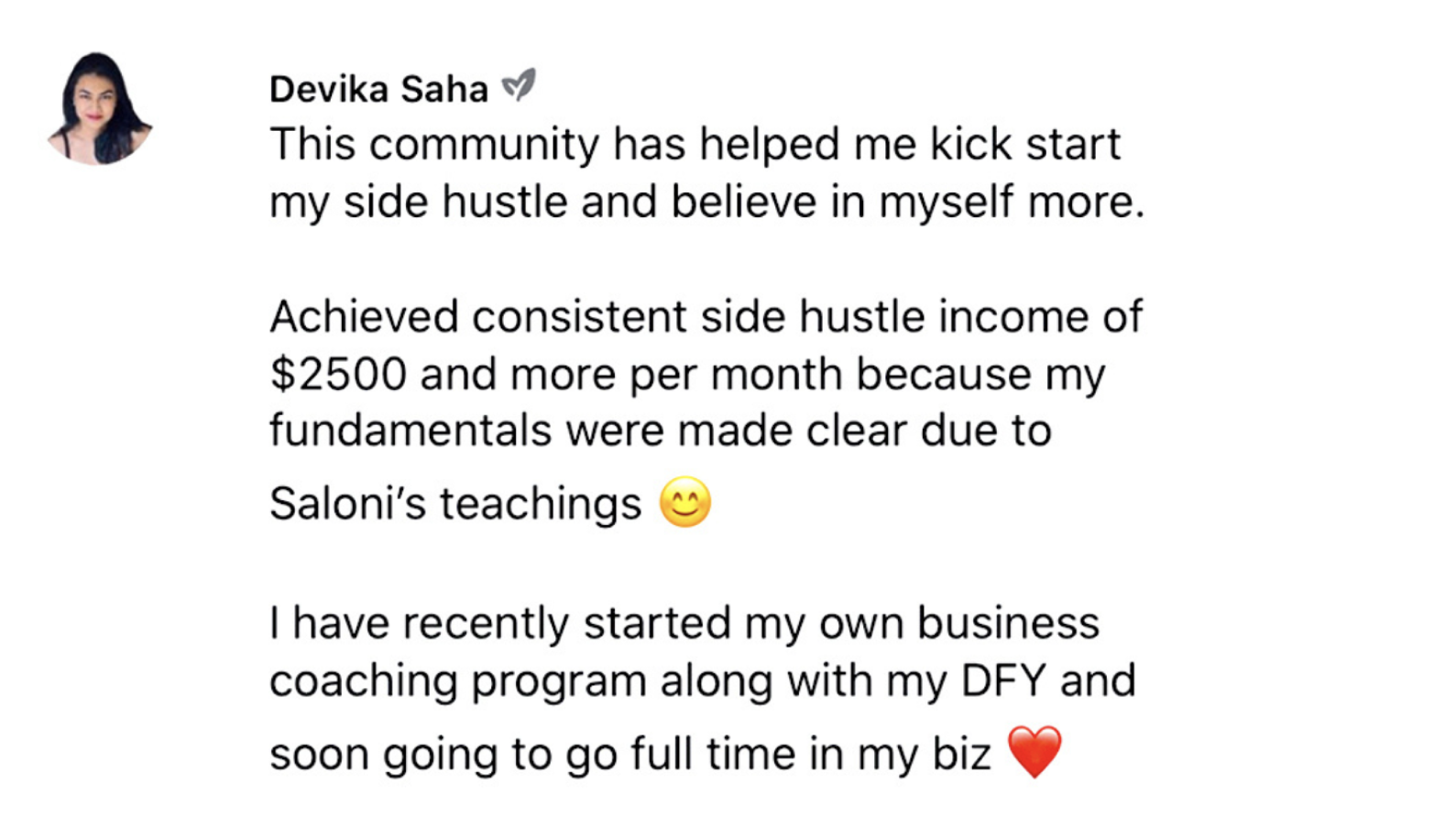
Task: Click the line starting 'fundamentals were made clear'
Action: (x=660, y=431)
